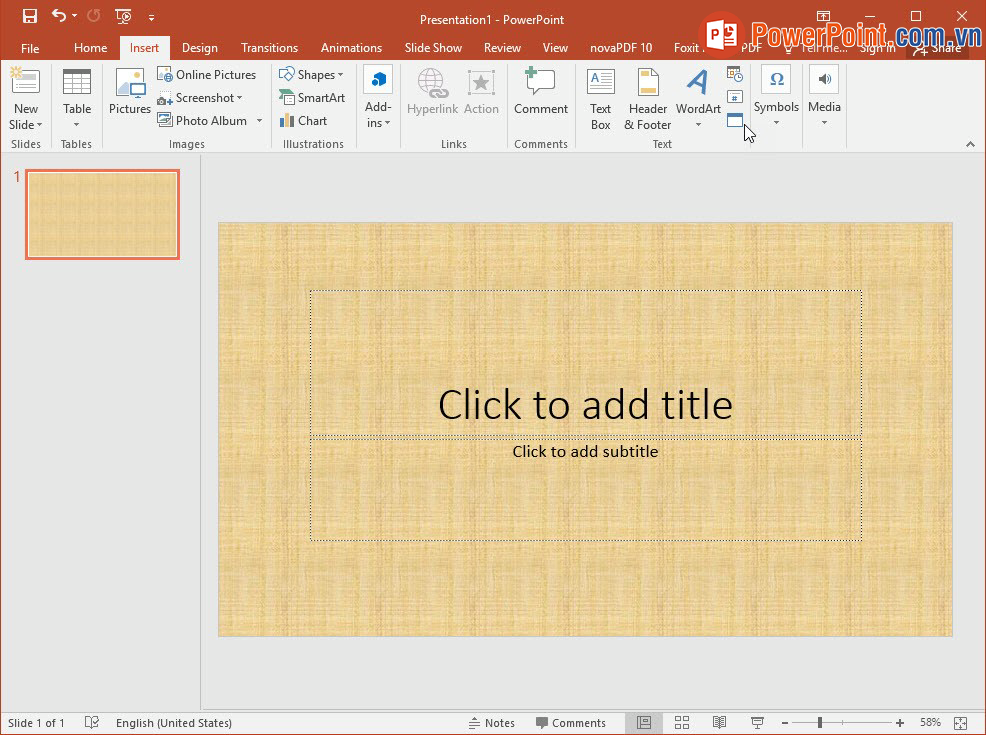This screenshot has height=735, width=986.
Task: Open the Design tab
Action: pyautogui.click(x=200, y=48)
